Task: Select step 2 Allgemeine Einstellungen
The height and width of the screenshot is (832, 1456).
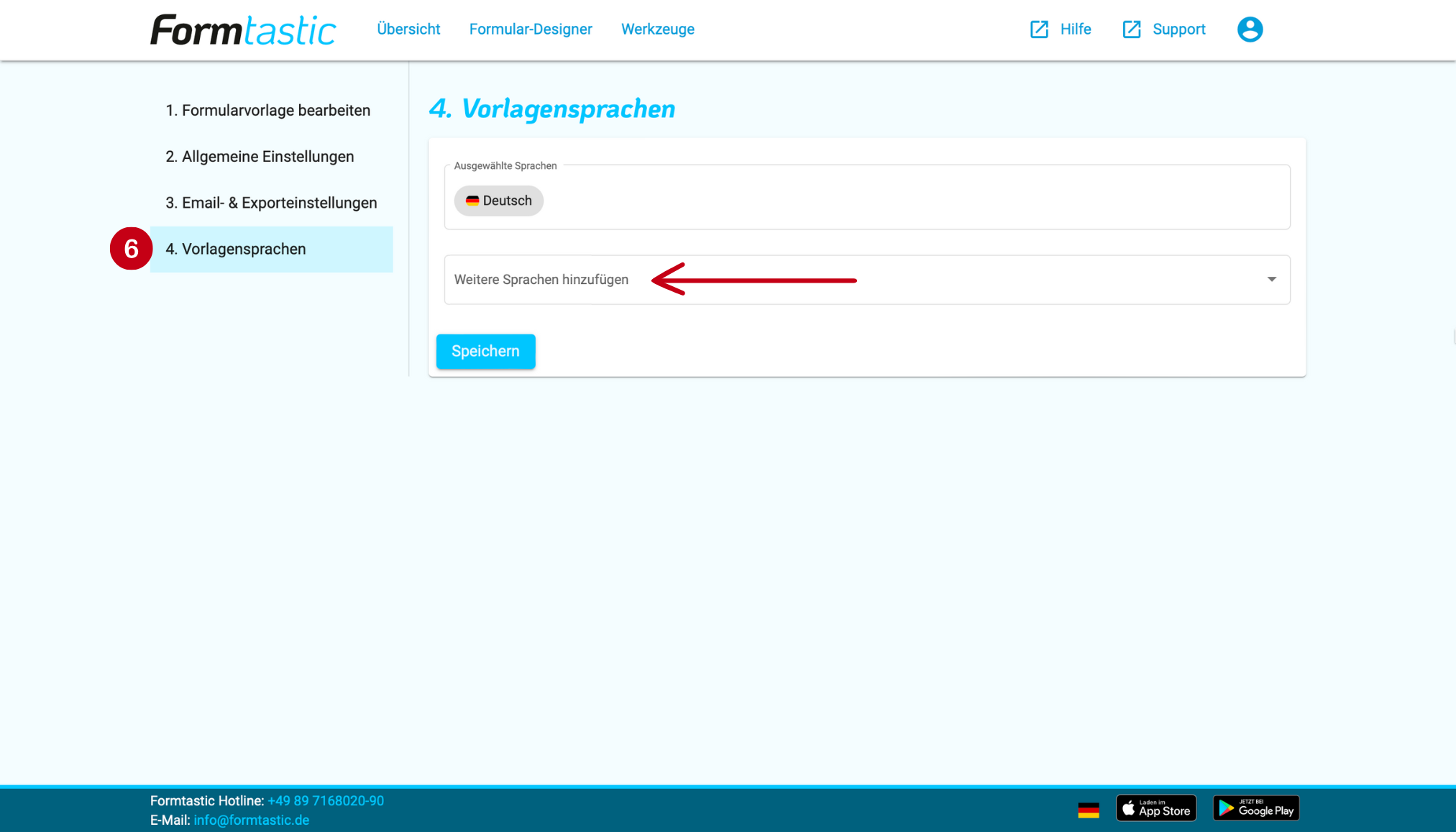Action: [272, 157]
